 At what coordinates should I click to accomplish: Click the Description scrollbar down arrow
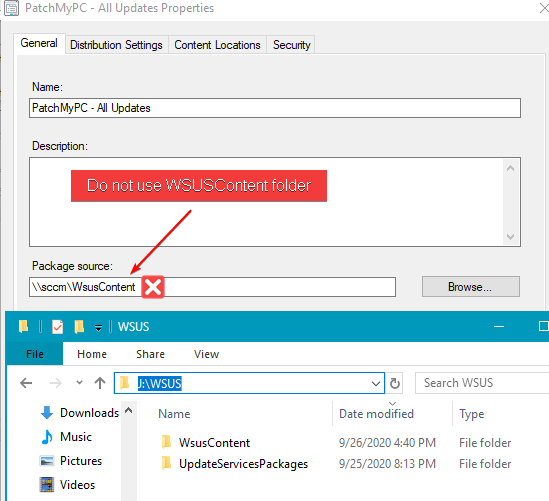510,237
